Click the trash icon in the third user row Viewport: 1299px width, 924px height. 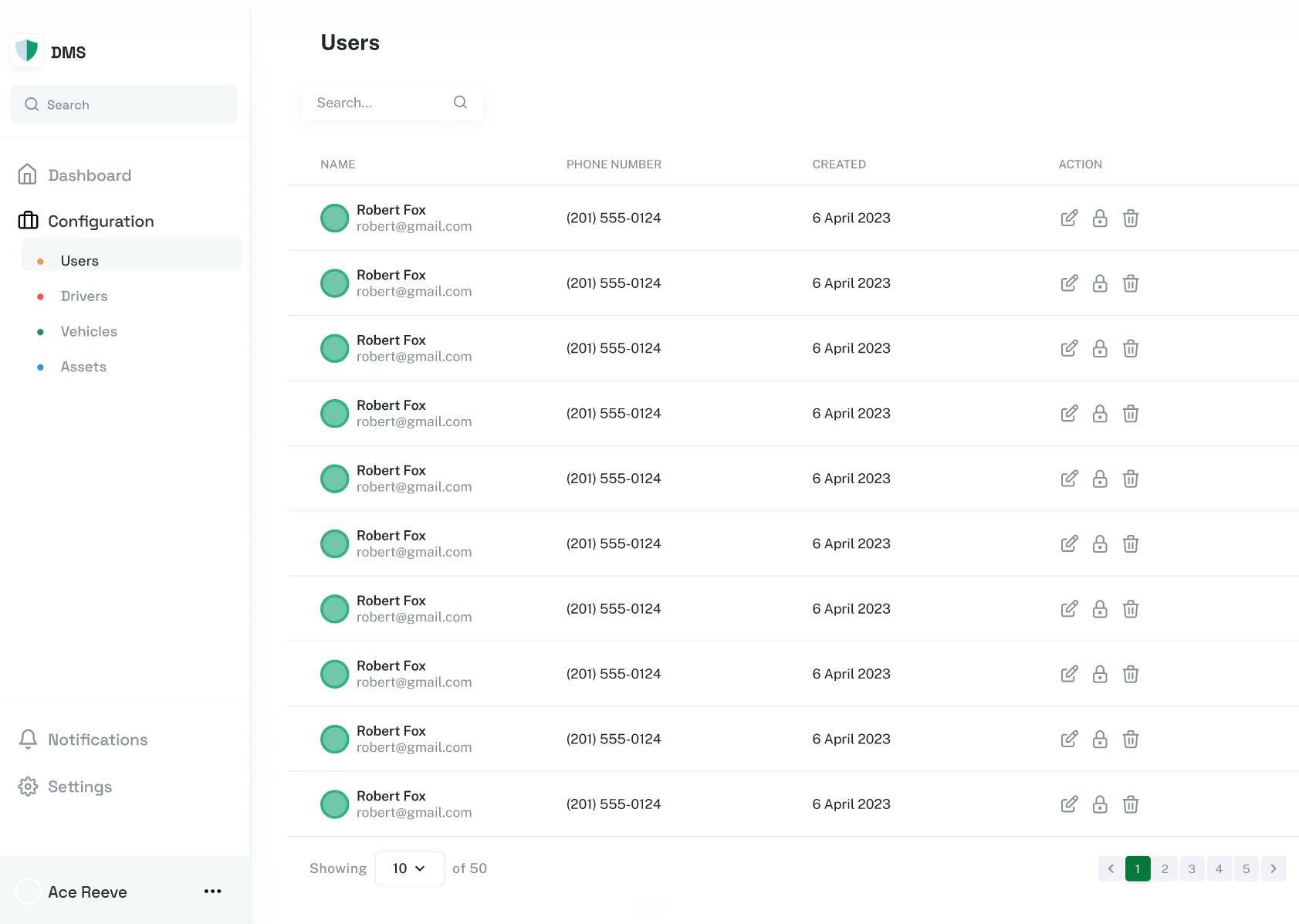pos(1131,349)
